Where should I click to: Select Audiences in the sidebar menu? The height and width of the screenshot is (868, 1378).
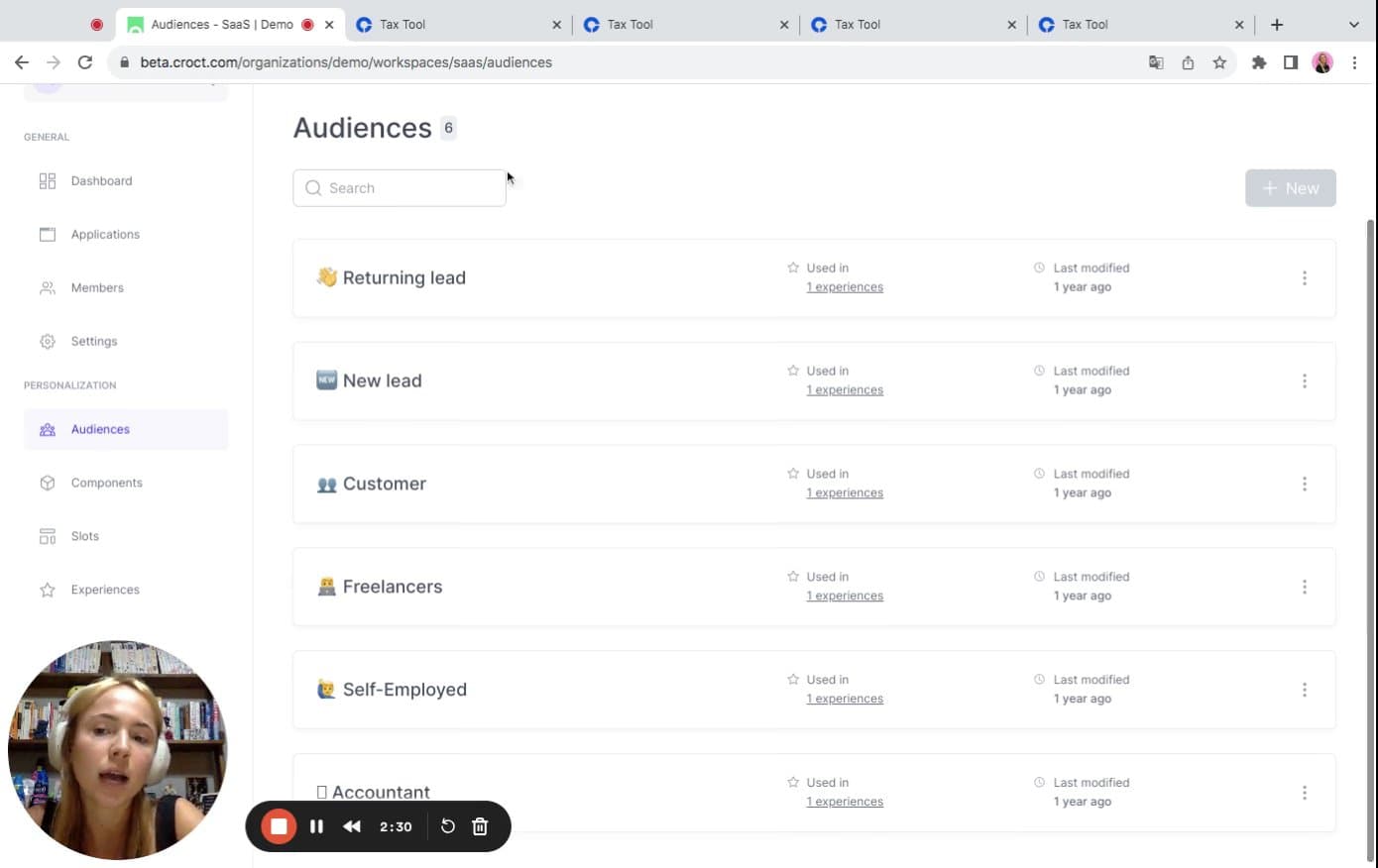[x=100, y=430]
